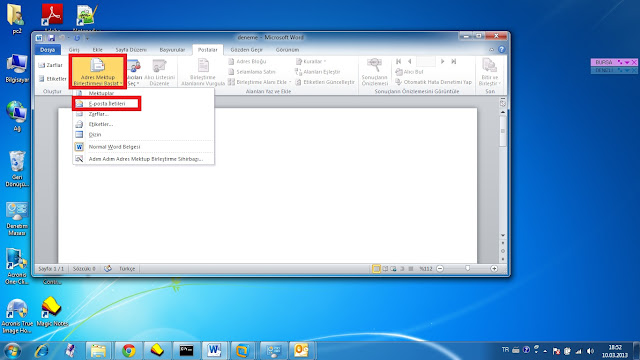The width and height of the screenshot is (640, 360).
Task: Switch to the Görünüm tab
Action: click(287, 50)
